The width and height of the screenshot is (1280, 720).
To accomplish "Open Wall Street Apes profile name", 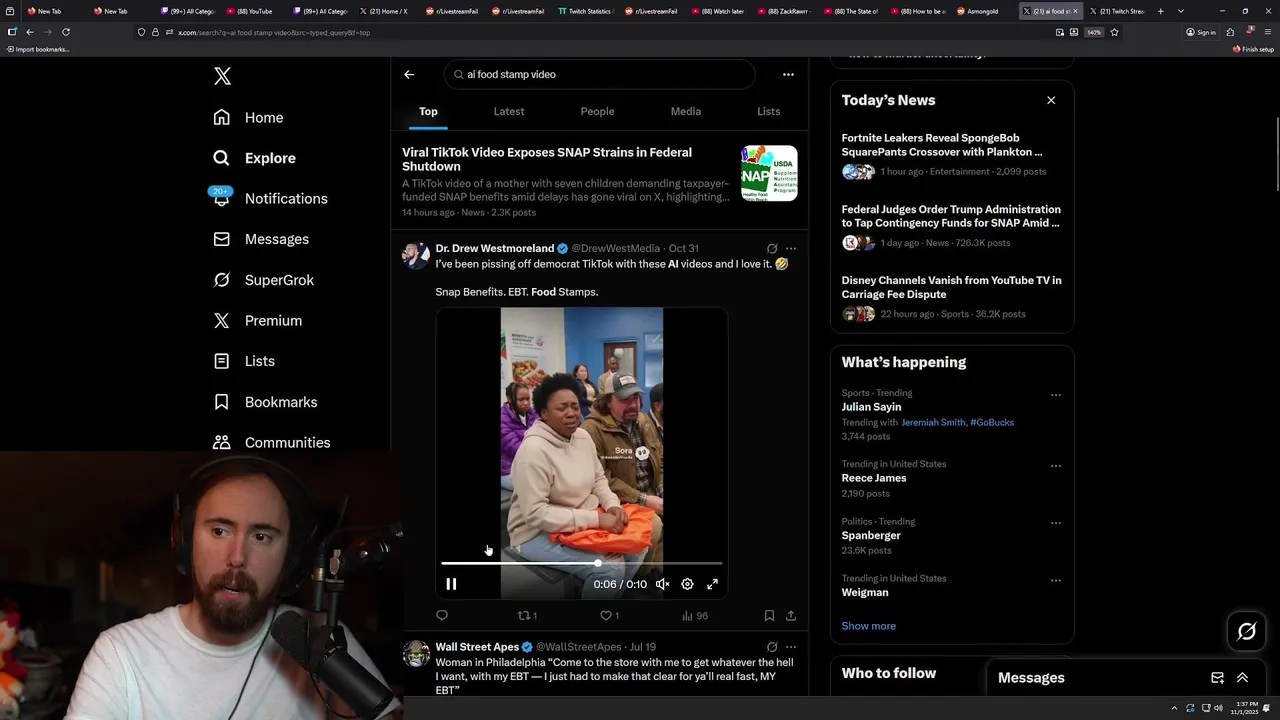I will pyautogui.click(x=477, y=647).
